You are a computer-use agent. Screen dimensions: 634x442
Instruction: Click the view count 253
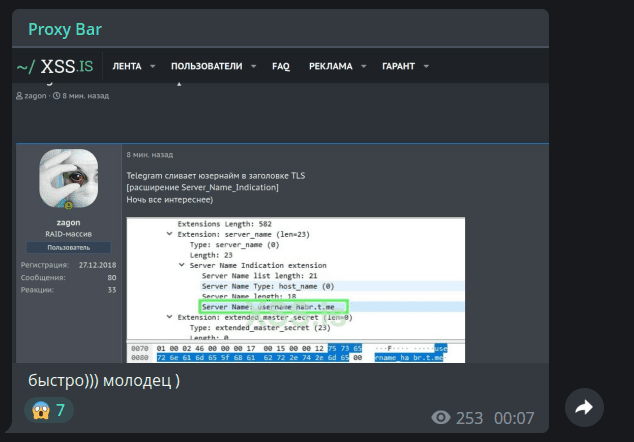tap(469, 418)
